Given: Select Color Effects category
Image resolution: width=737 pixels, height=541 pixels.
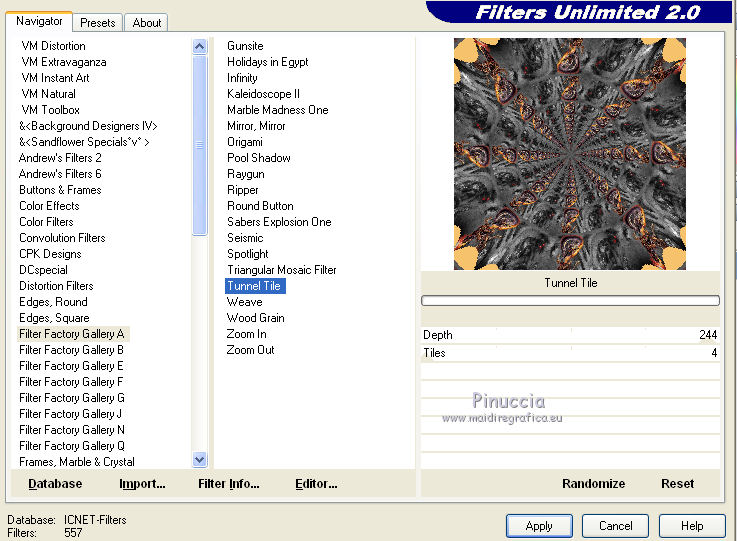Looking at the screenshot, I should (x=49, y=206).
